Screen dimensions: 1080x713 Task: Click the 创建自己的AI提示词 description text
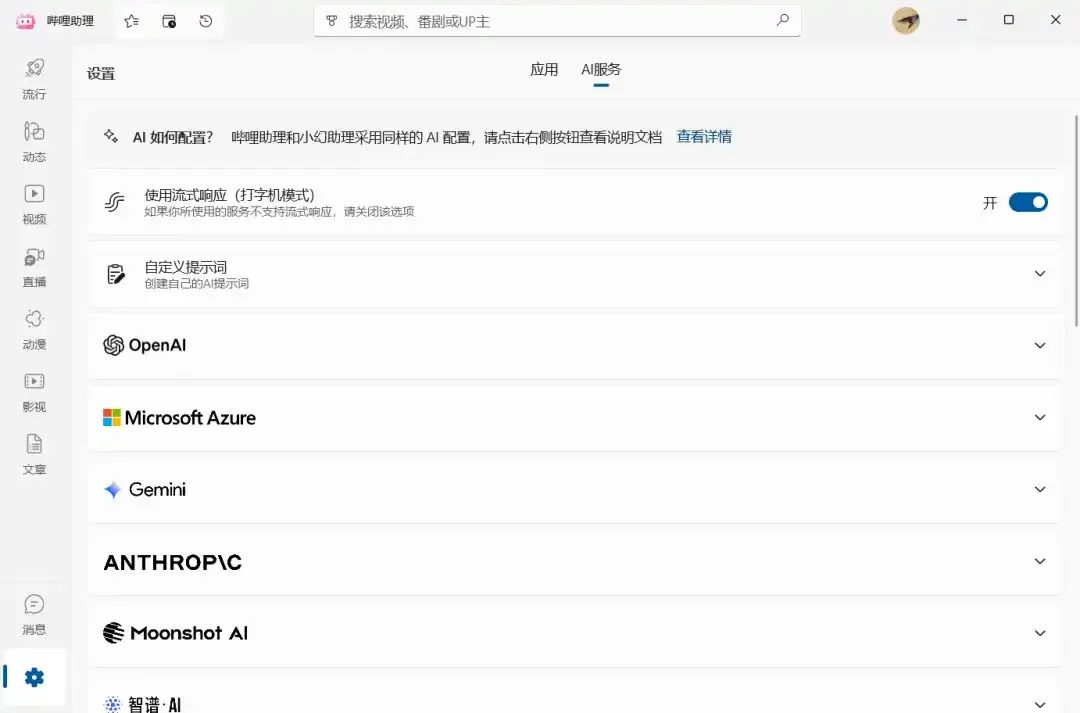196,284
